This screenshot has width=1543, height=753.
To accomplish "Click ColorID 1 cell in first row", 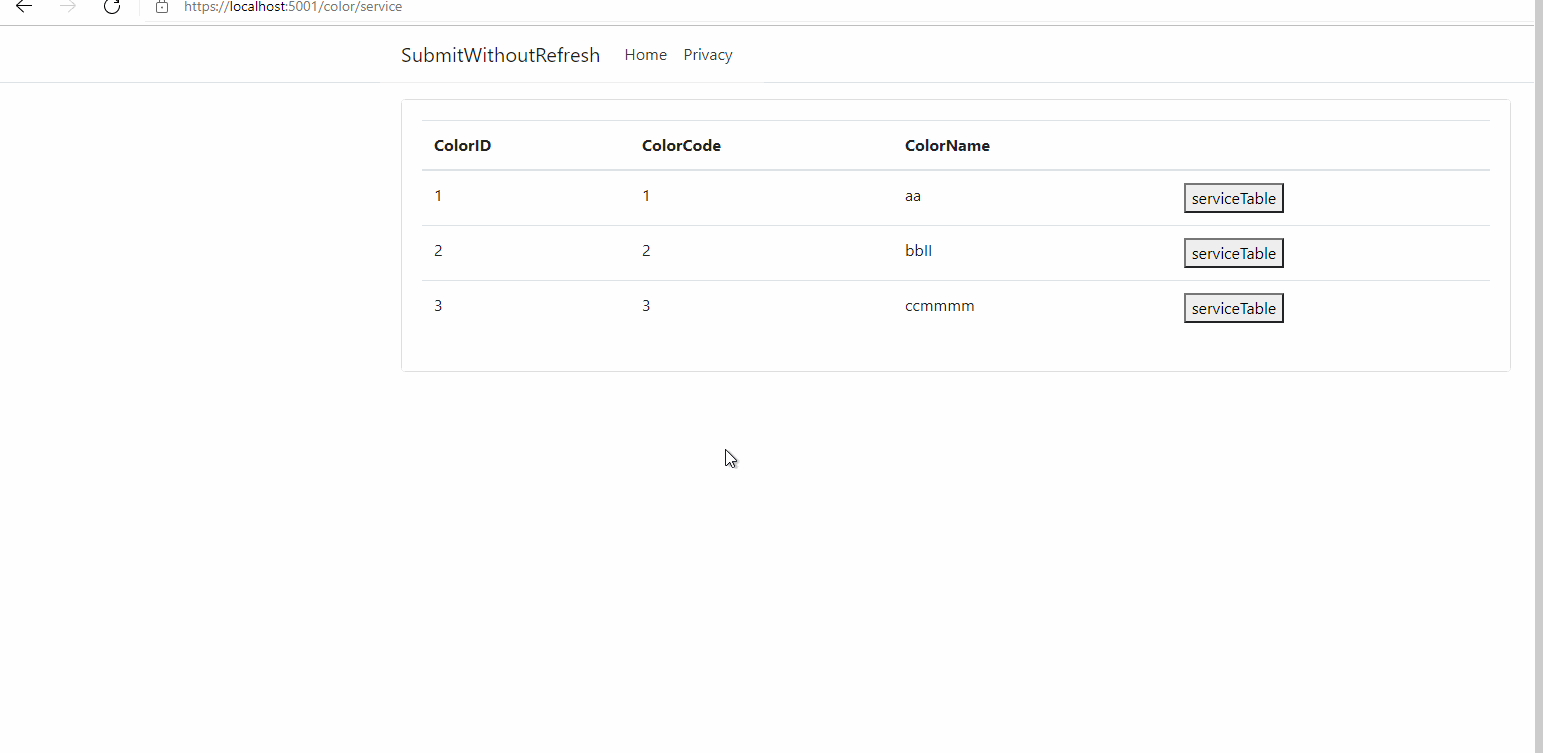I will 438,196.
